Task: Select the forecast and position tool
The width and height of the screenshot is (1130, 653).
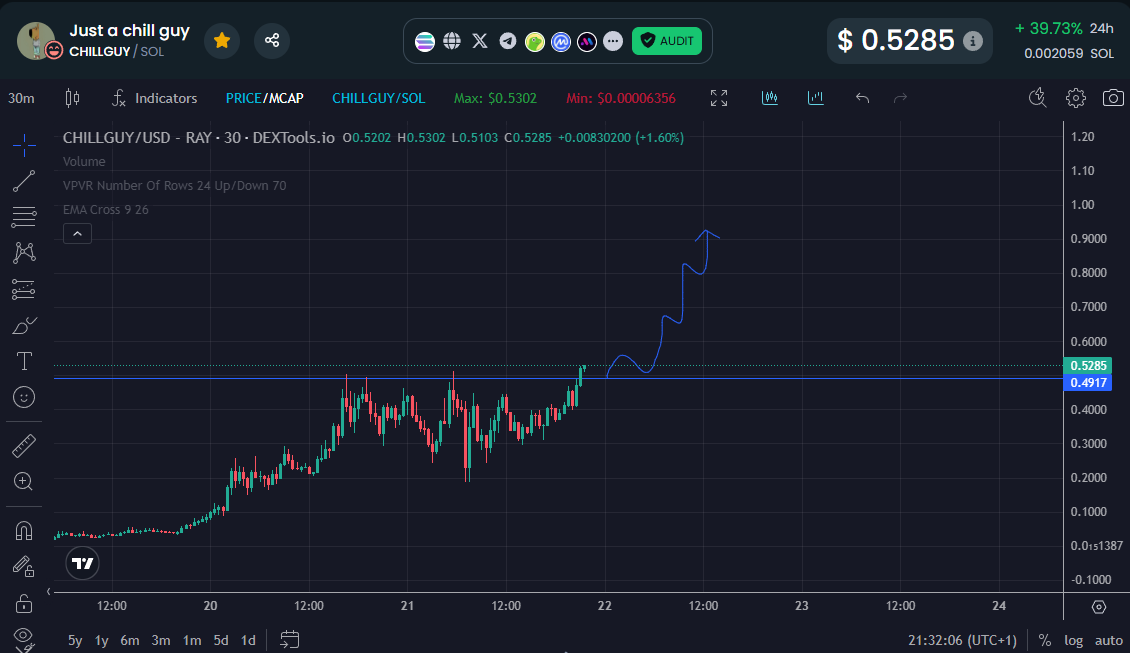Action: [24, 289]
